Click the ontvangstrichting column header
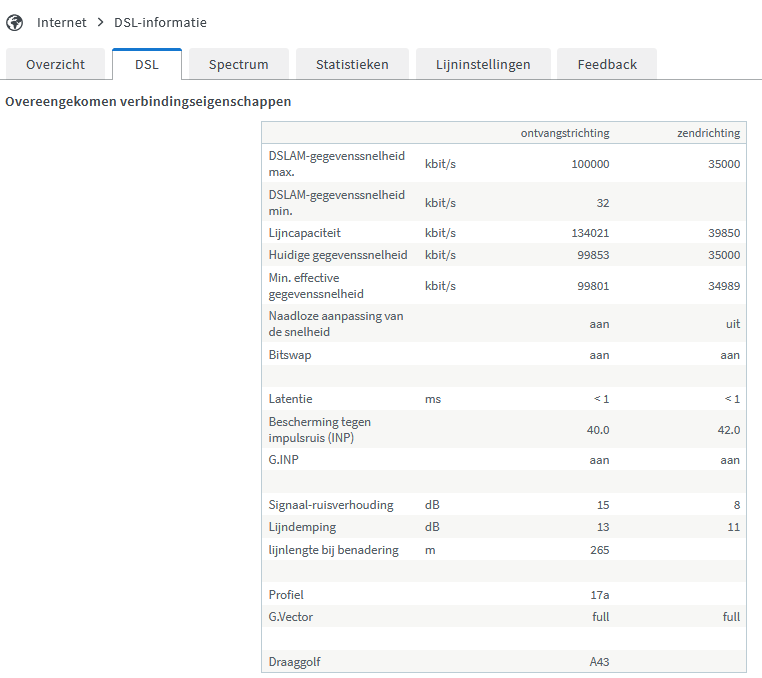This screenshot has width=762, height=678. click(x=565, y=133)
